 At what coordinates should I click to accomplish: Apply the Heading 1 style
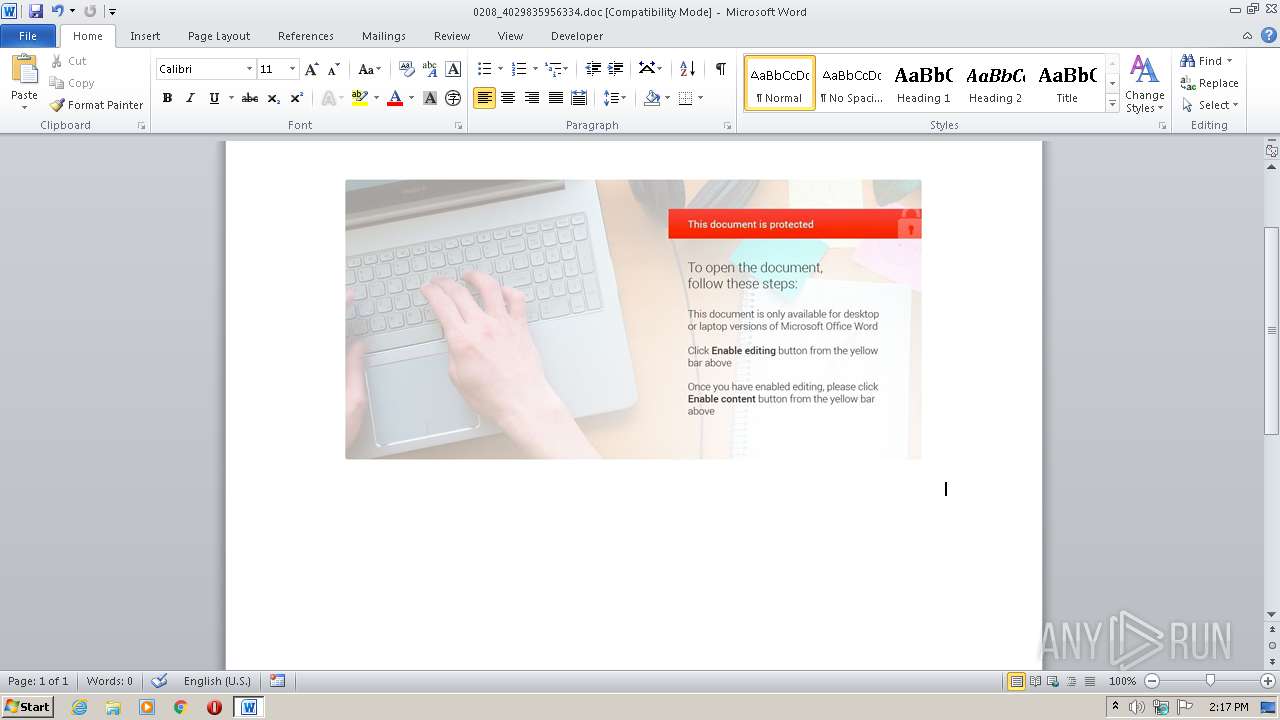pyautogui.click(x=923, y=83)
